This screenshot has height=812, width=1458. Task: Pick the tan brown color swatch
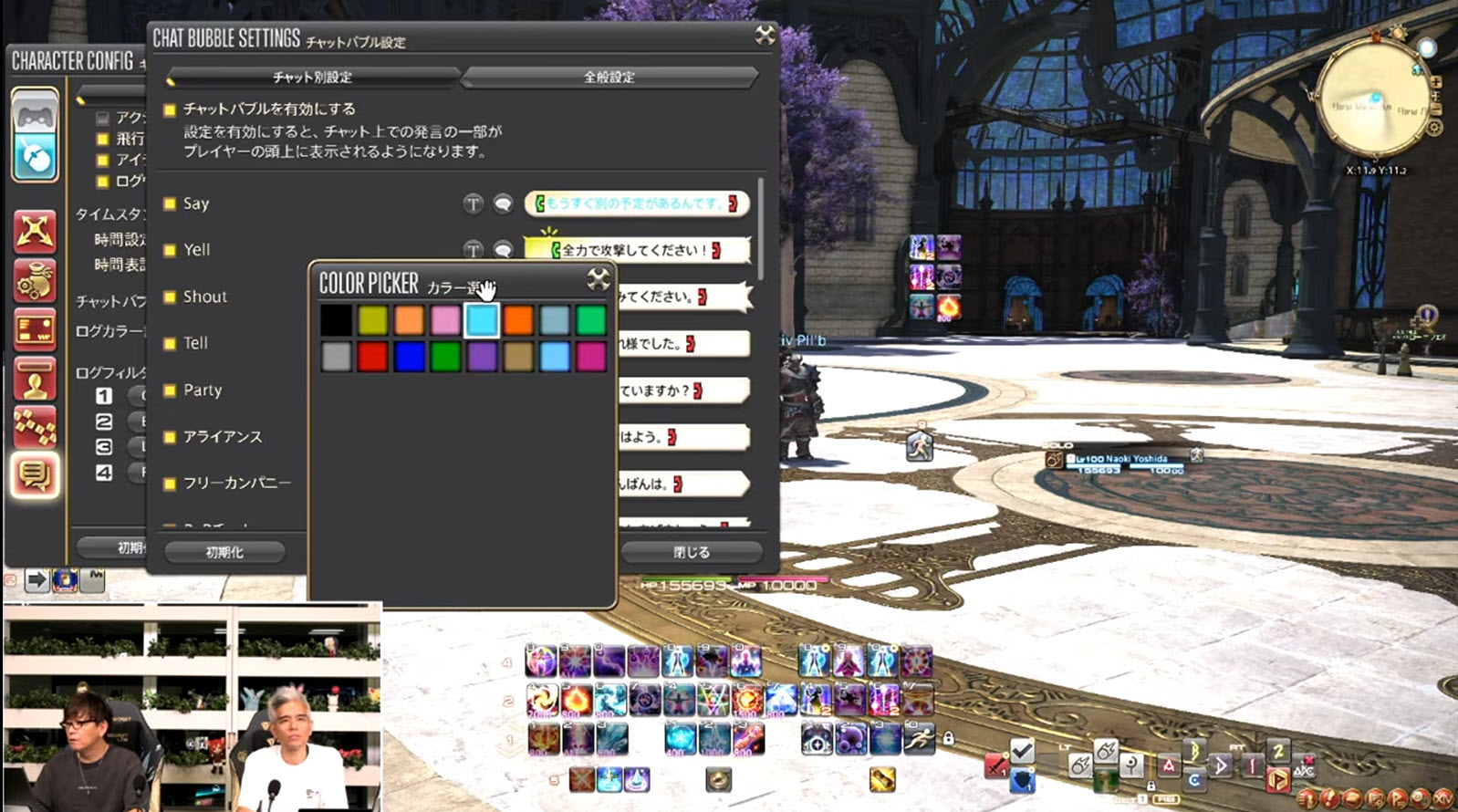click(x=518, y=357)
